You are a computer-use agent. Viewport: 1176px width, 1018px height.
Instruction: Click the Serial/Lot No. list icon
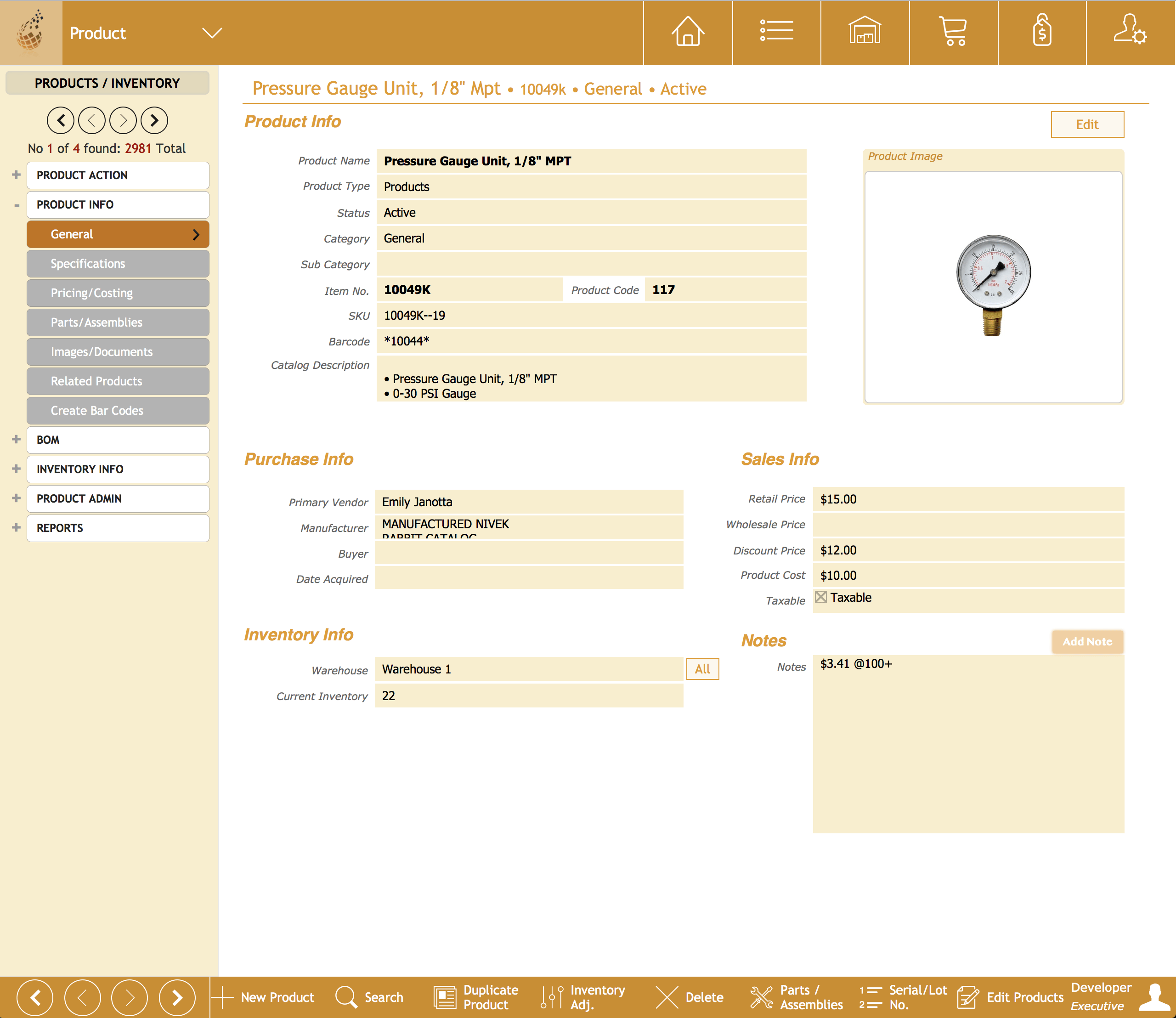click(x=871, y=997)
